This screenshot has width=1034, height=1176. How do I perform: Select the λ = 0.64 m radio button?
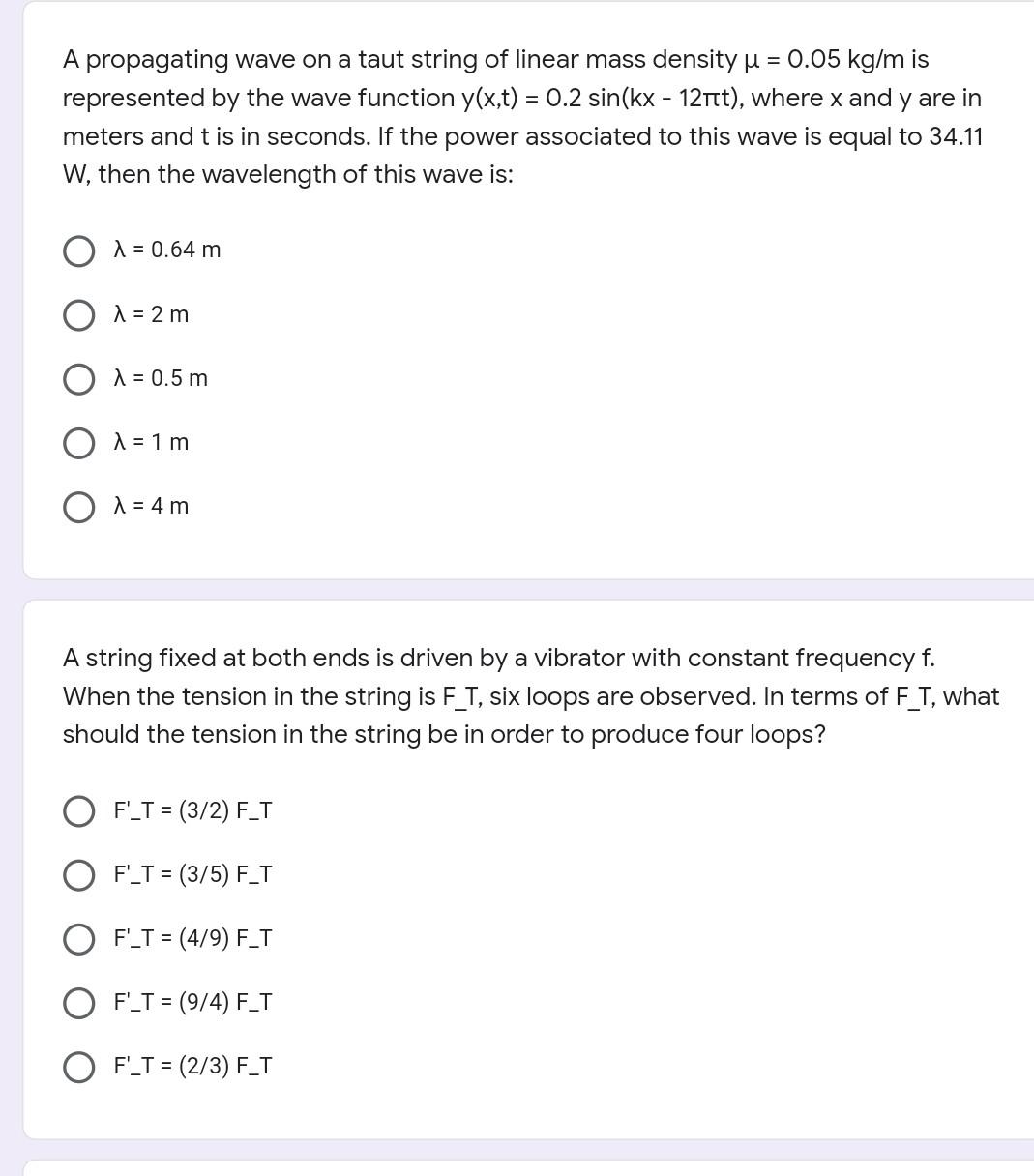coord(78,250)
